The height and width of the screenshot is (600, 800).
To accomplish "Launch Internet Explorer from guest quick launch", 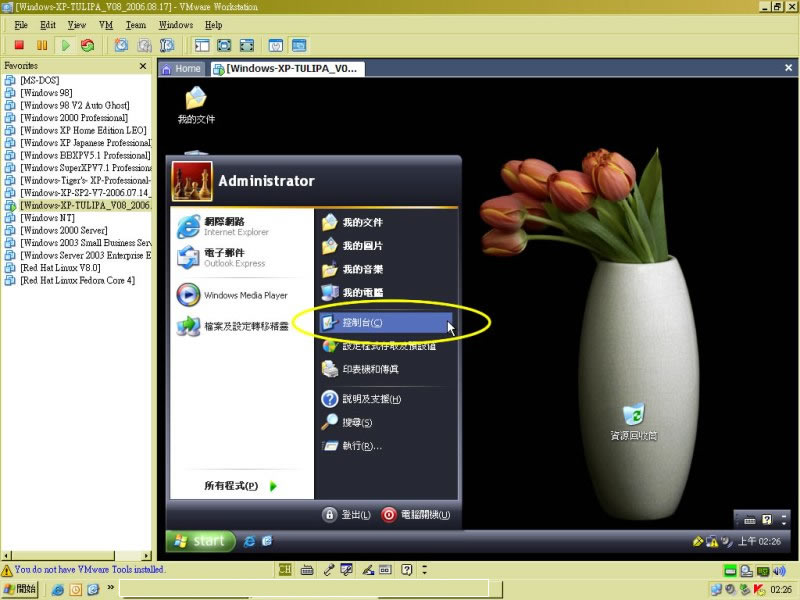I will click(249, 541).
